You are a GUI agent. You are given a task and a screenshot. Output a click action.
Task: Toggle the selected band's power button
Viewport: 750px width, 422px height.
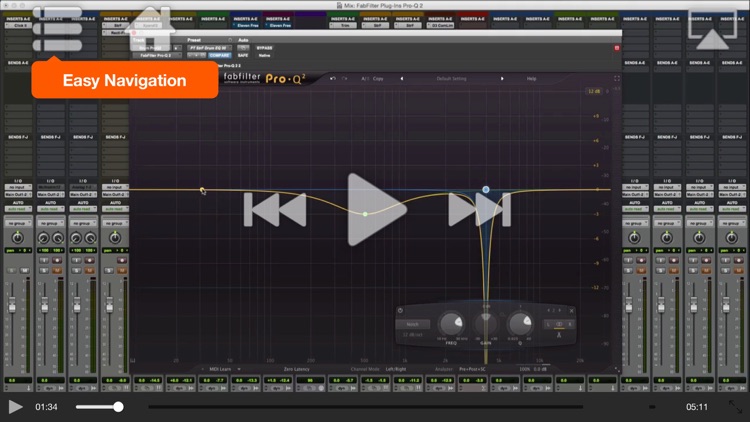(400, 311)
